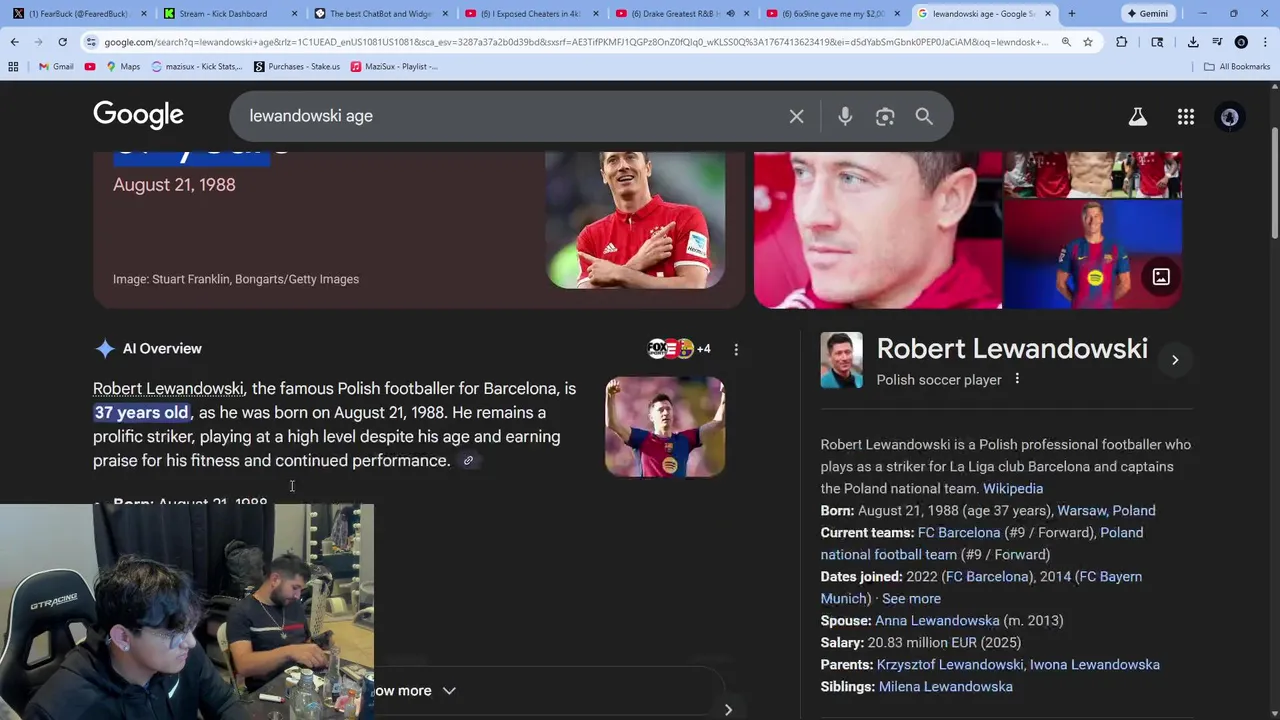
Task: Open AI Overview more options menu
Action: pyautogui.click(x=736, y=349)
